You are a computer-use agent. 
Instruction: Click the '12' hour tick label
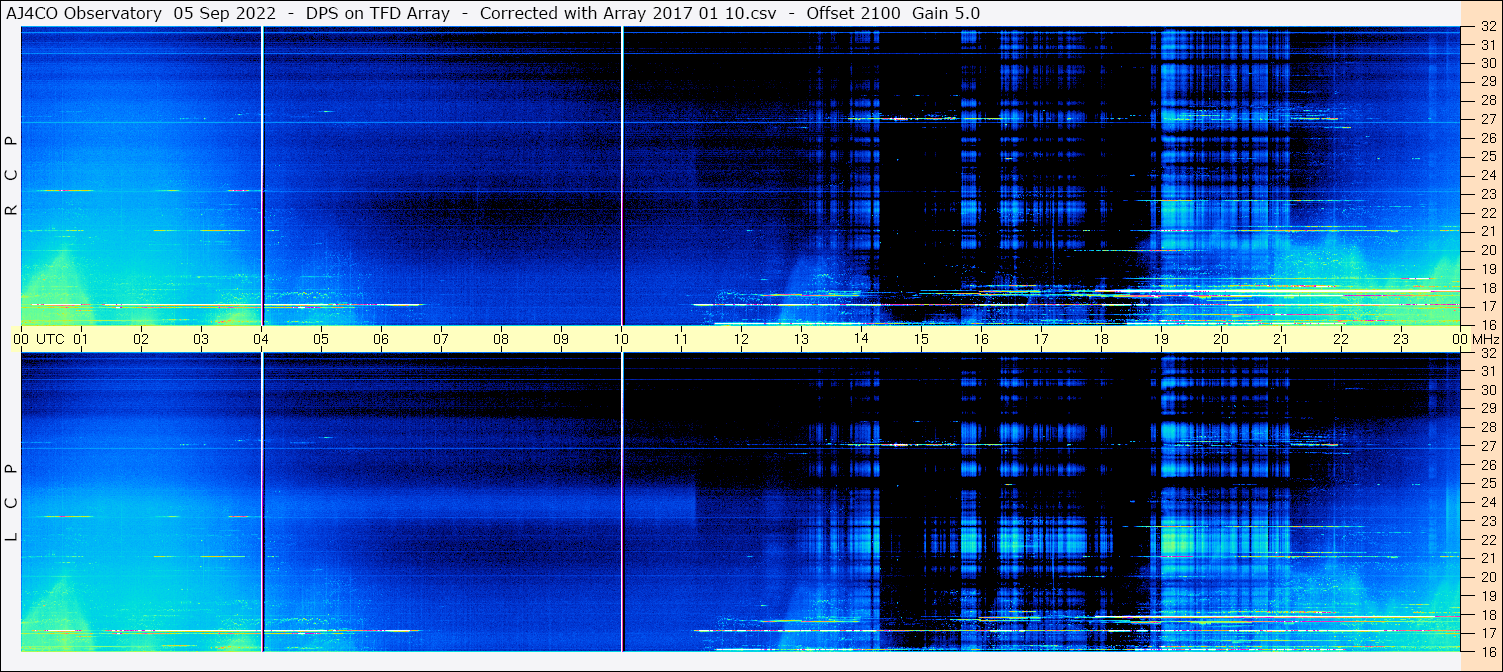coord(741,339)
